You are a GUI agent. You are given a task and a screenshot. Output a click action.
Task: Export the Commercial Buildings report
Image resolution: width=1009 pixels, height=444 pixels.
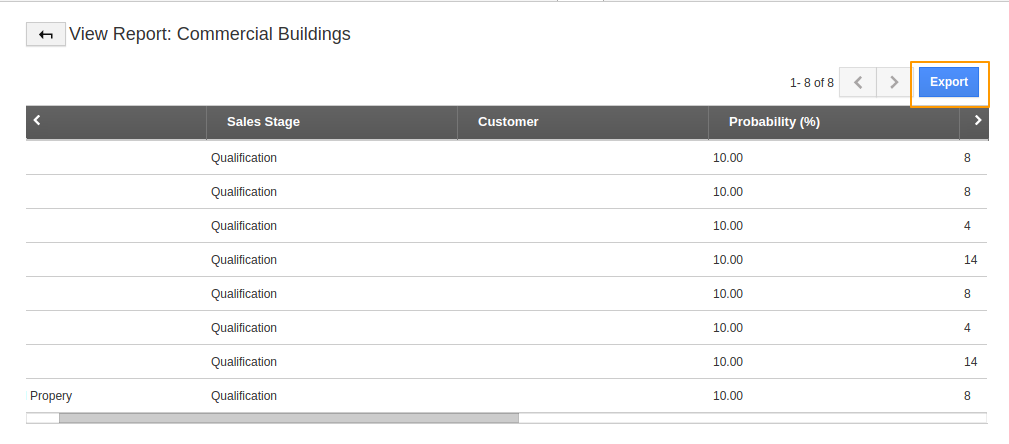pyautogui.click(x=948, y=82)
